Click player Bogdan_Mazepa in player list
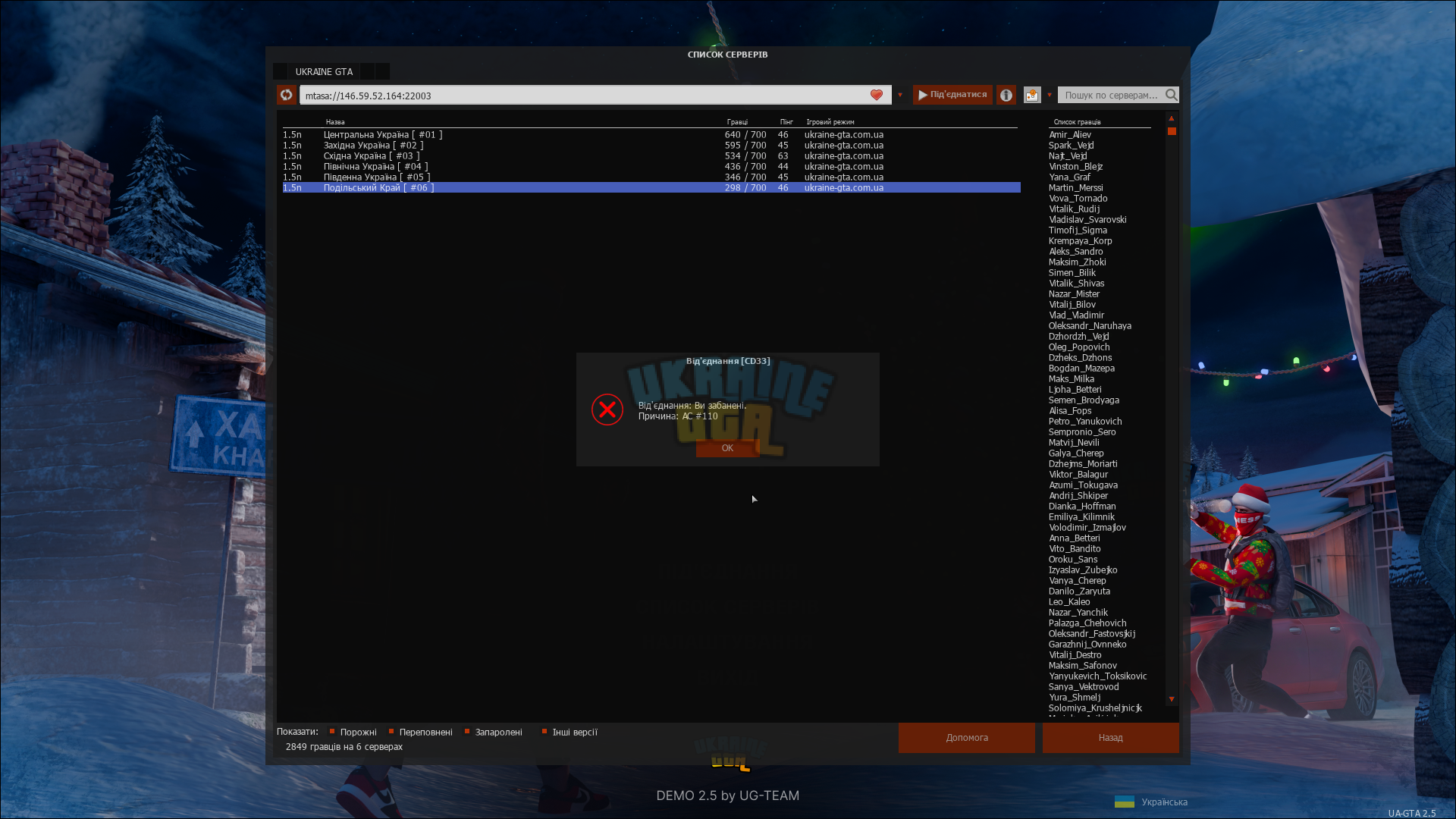 1081,369
